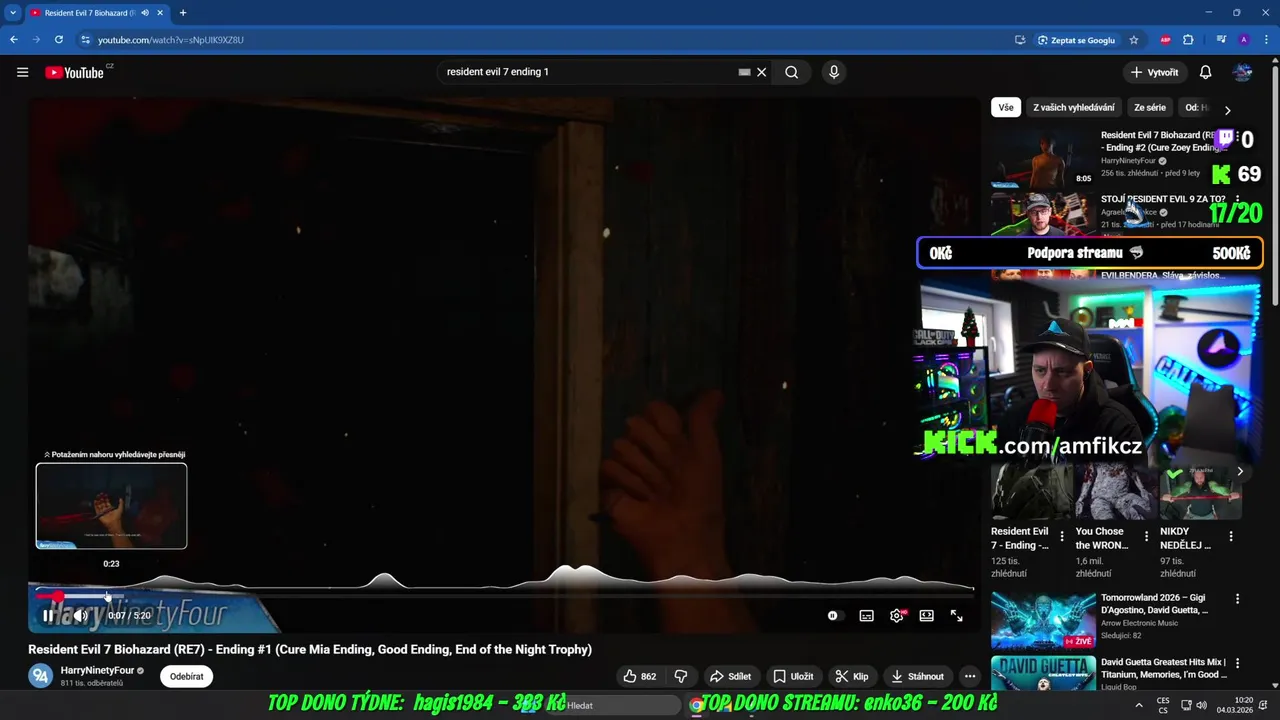Open YouTube notifications bell
The width and height of the screenshot is (1280, 720).
coord(1205,72)
